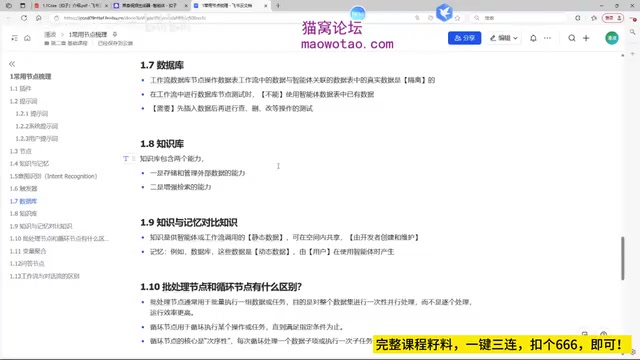The width and height of the screenshot is (640, 360).
Task: Select 1.7 数据库 in the outline
Action: pyautogui.click(x=23, y=201)
